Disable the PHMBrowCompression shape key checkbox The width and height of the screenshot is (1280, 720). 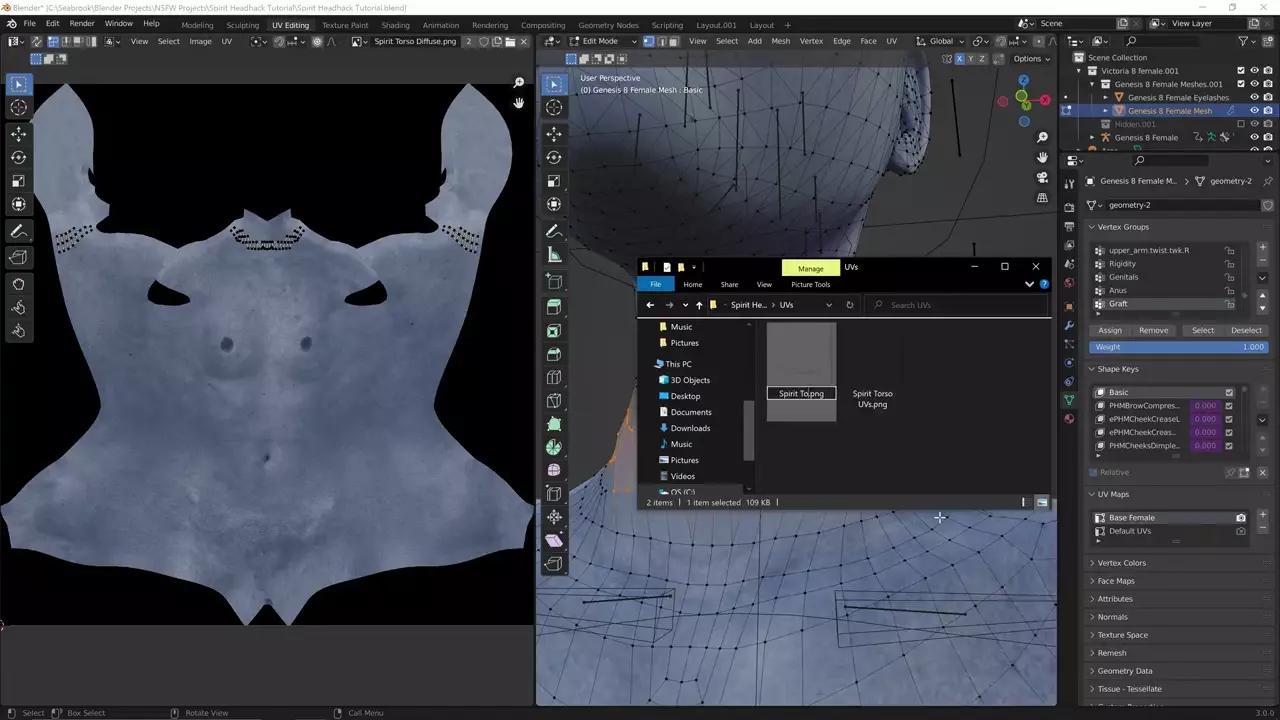point(1229,406)
